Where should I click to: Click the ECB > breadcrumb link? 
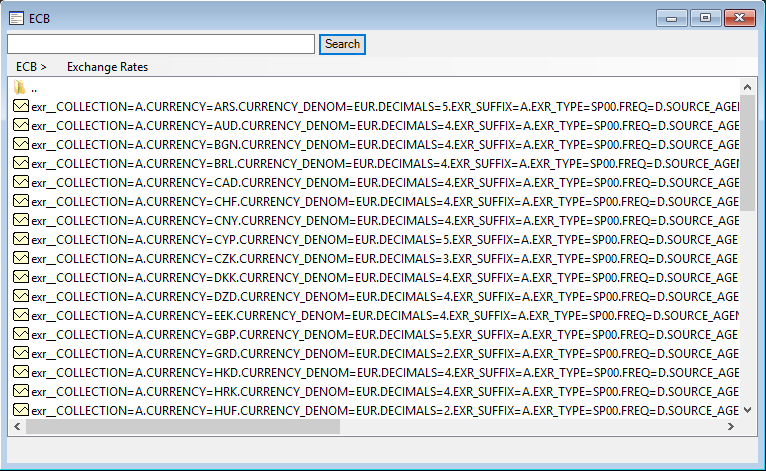click(31, 67)
